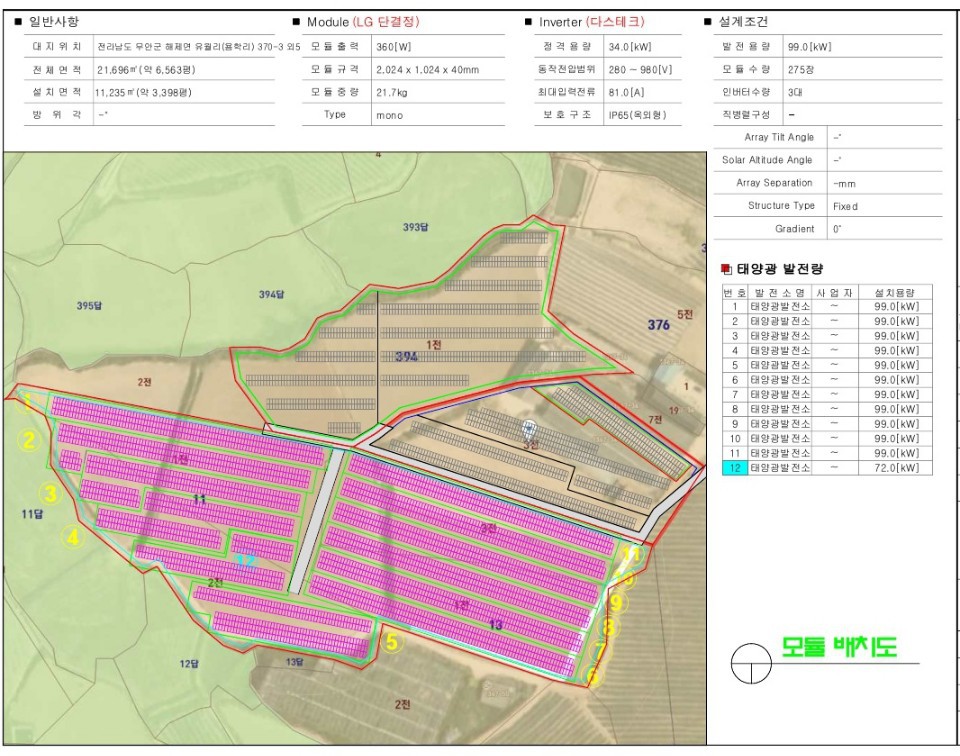Click the 376 parcel number on map
The image size is (960, 756).
pos(659,324)
